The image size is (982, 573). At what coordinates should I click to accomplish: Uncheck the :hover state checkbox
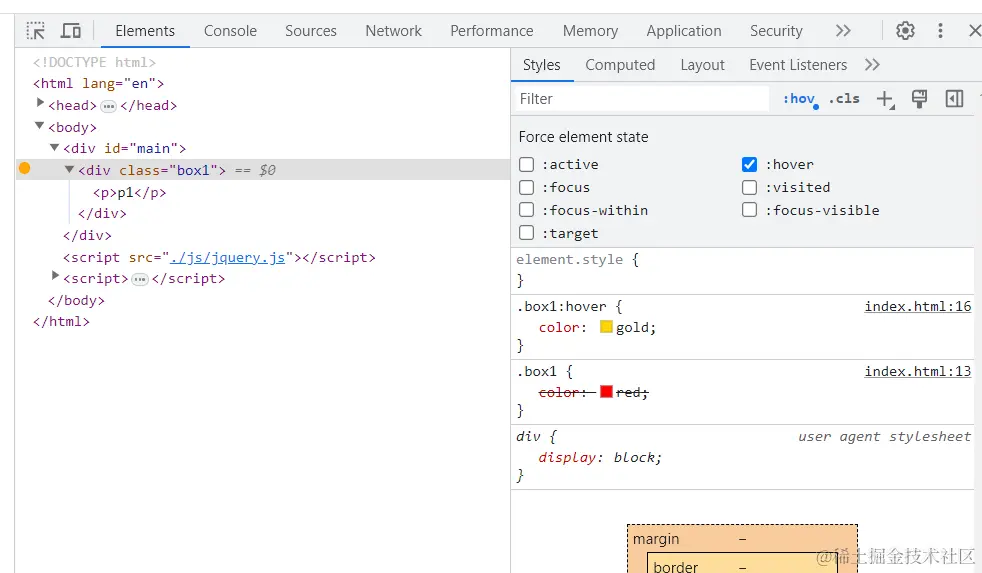(750, 165)
